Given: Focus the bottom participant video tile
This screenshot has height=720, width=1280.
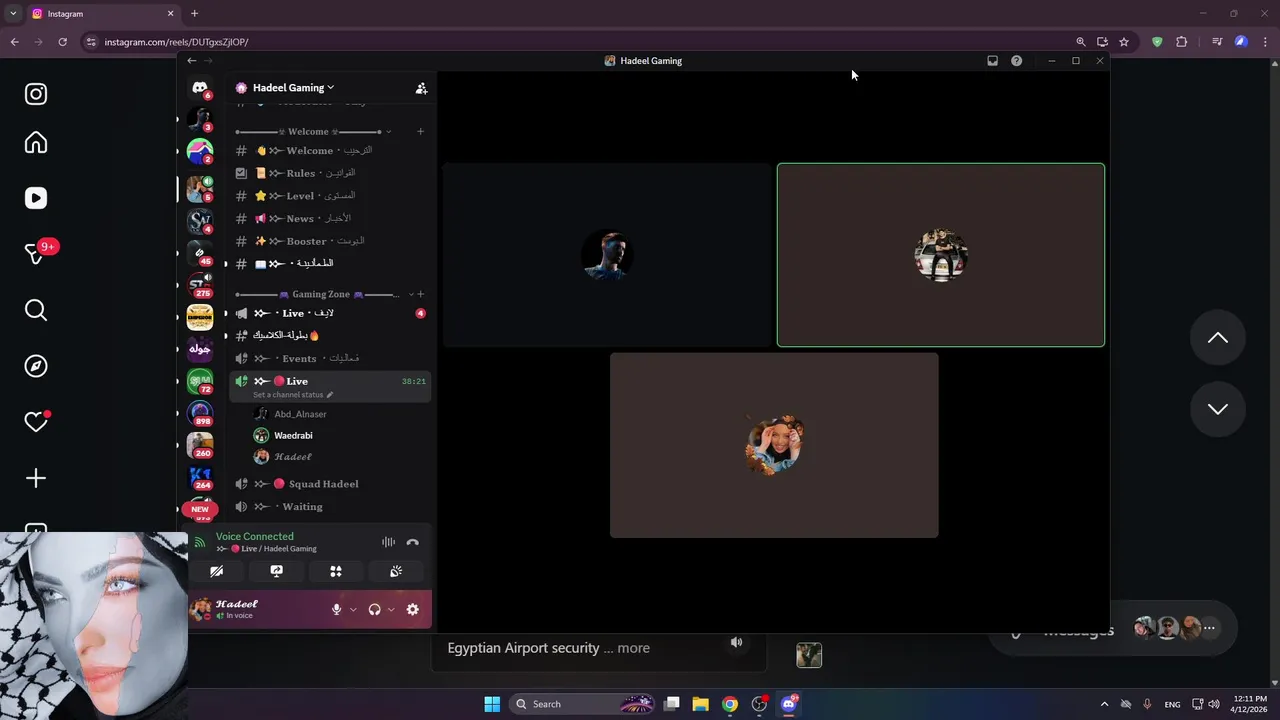Looking at the screenshot, I should coord(774,445).
